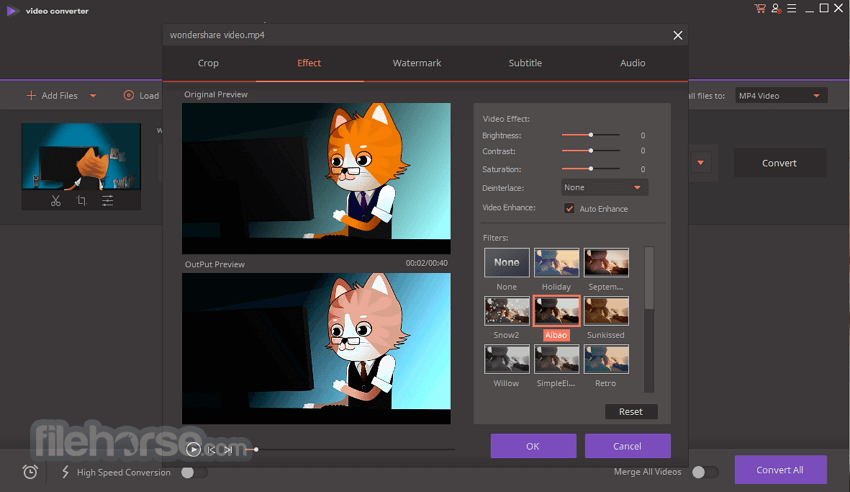The height and width of the screenshot is (492, 850).
Task: Switch to the Crop tab
Action: [x=208, y=63]
